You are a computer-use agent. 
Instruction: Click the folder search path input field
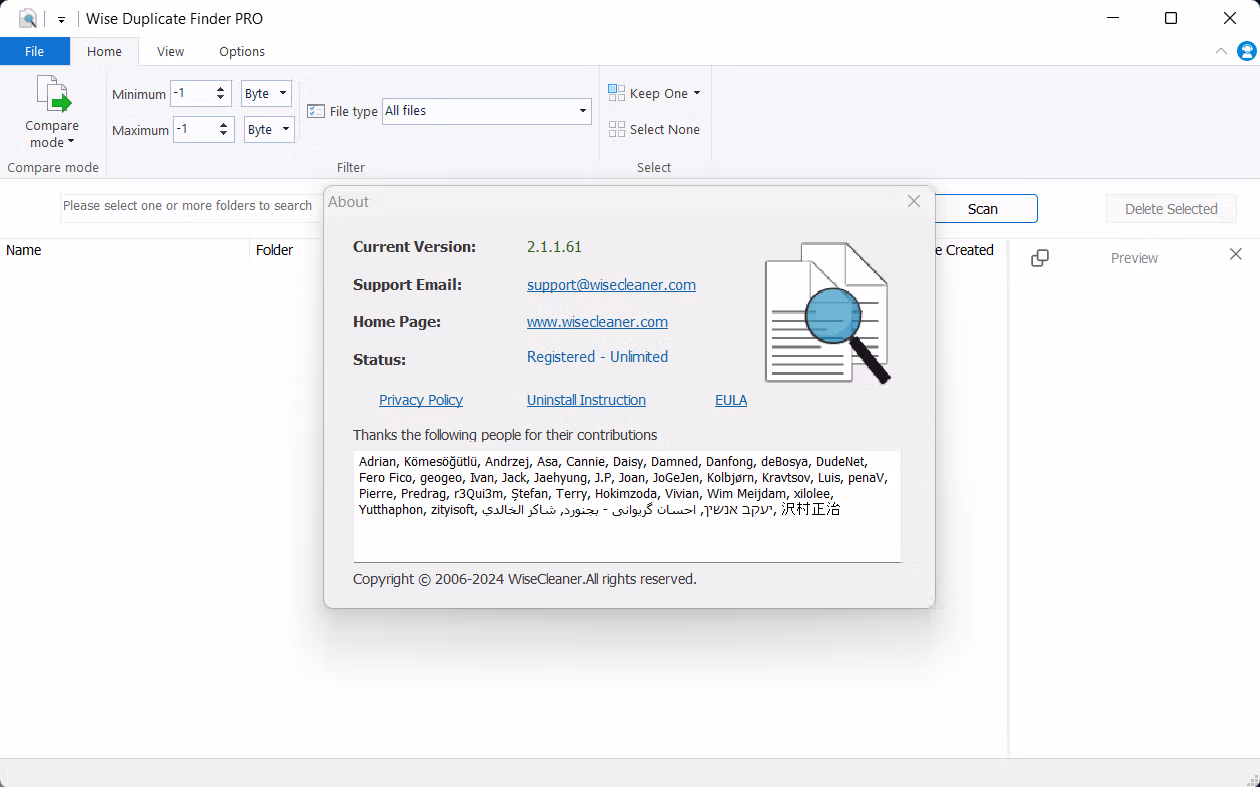click(x=190, y=206)
